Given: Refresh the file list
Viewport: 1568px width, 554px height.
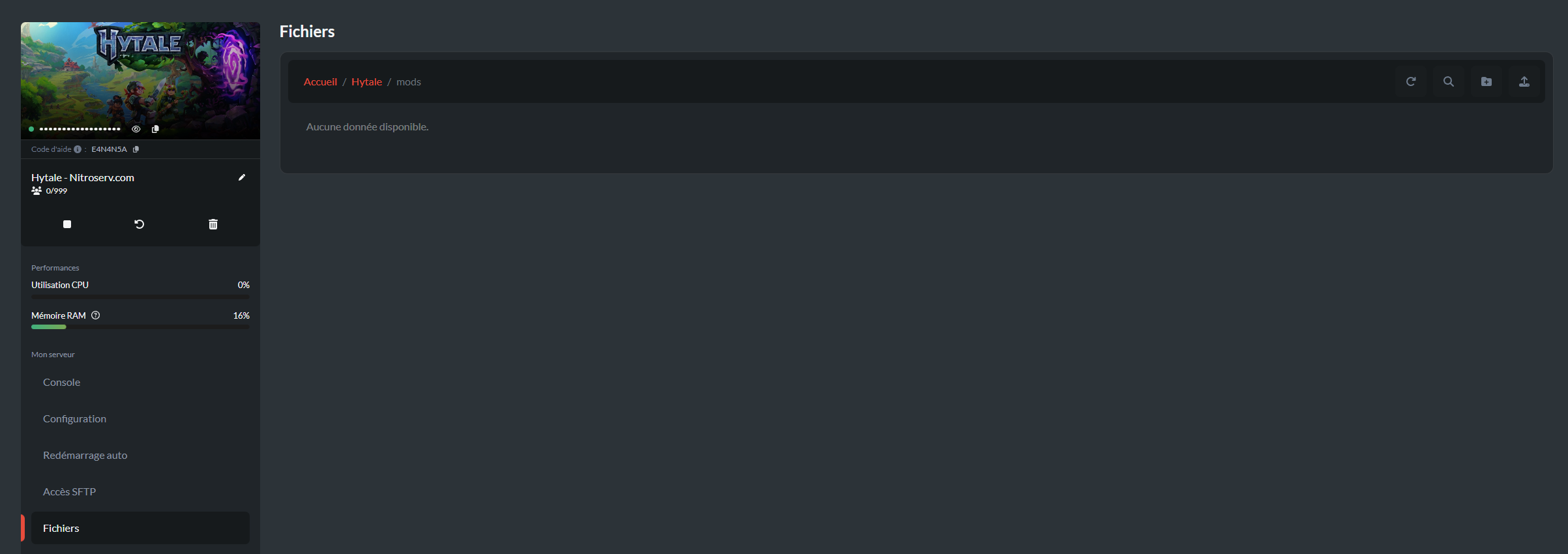Looking at the screenshot, I should 1411,81.
